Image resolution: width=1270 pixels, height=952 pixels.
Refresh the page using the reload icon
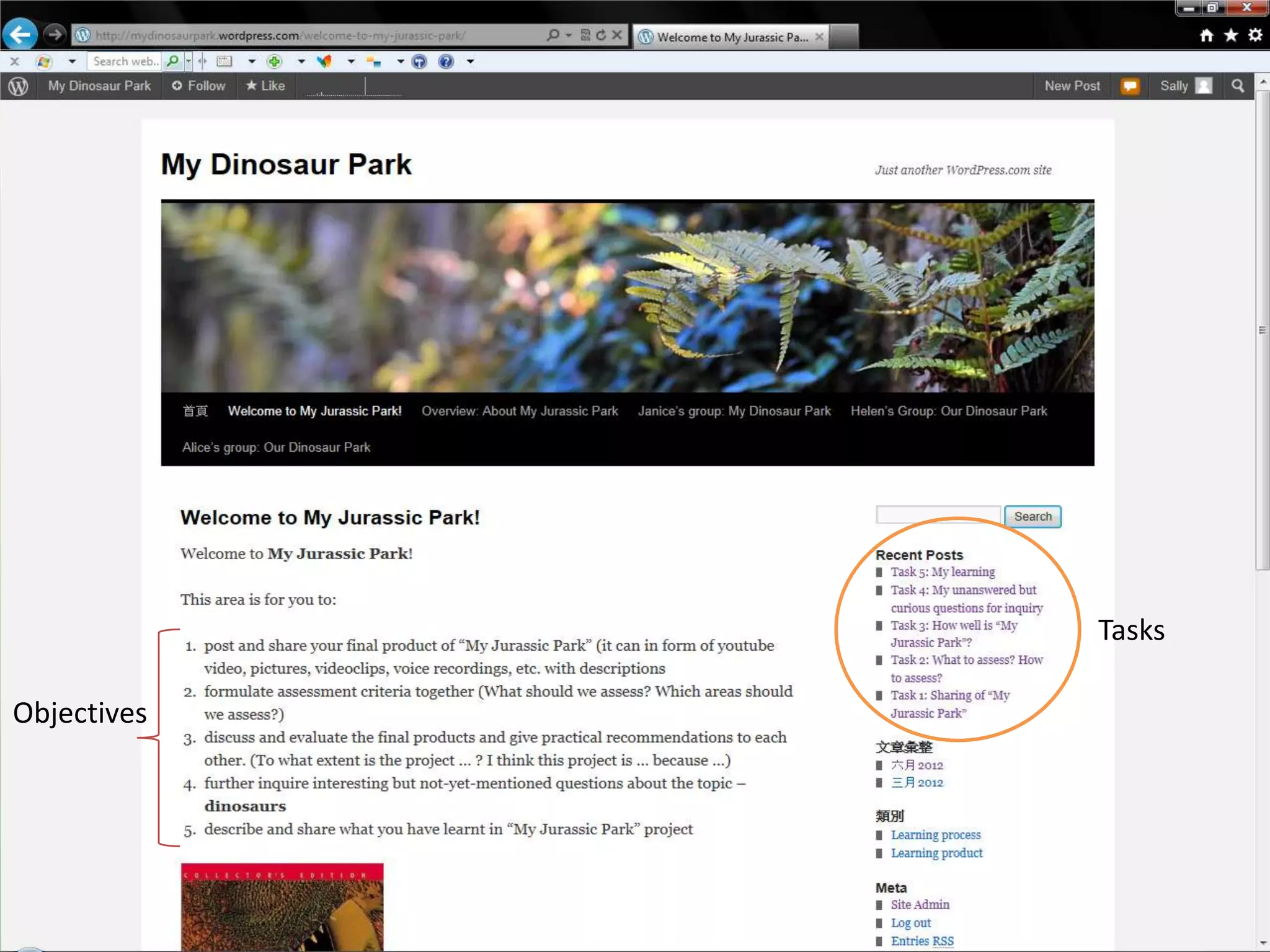coord(600,35)
